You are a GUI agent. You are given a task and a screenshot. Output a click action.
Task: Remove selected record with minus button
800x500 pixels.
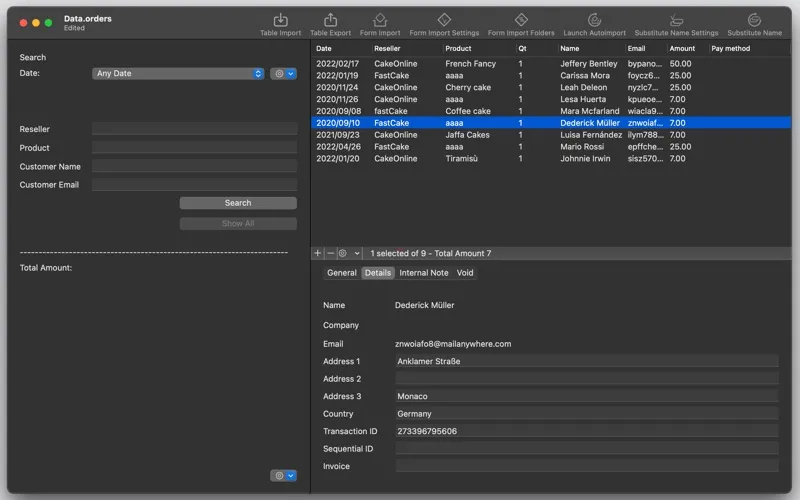point(331,254)
